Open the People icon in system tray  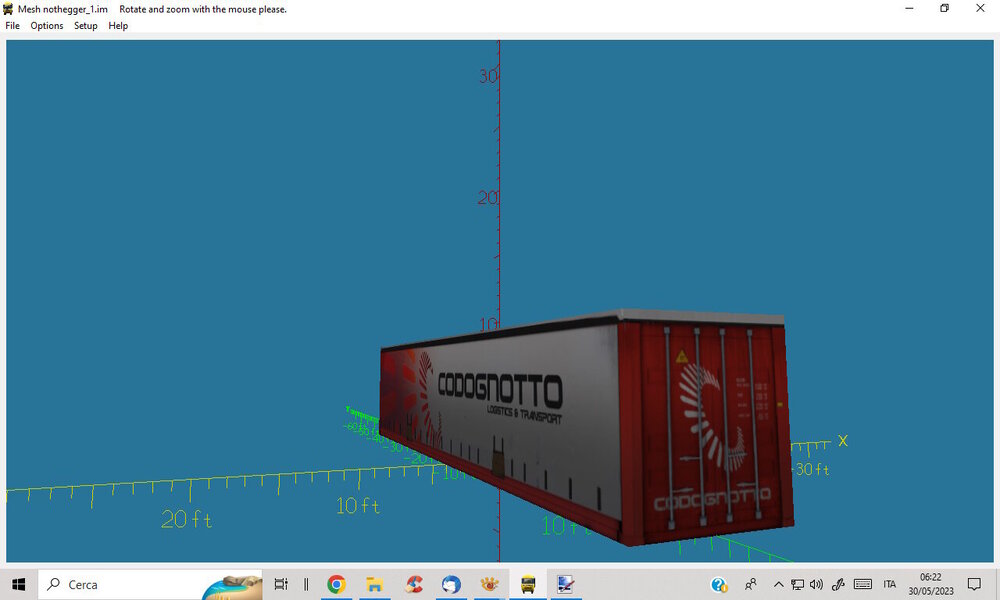751,584
